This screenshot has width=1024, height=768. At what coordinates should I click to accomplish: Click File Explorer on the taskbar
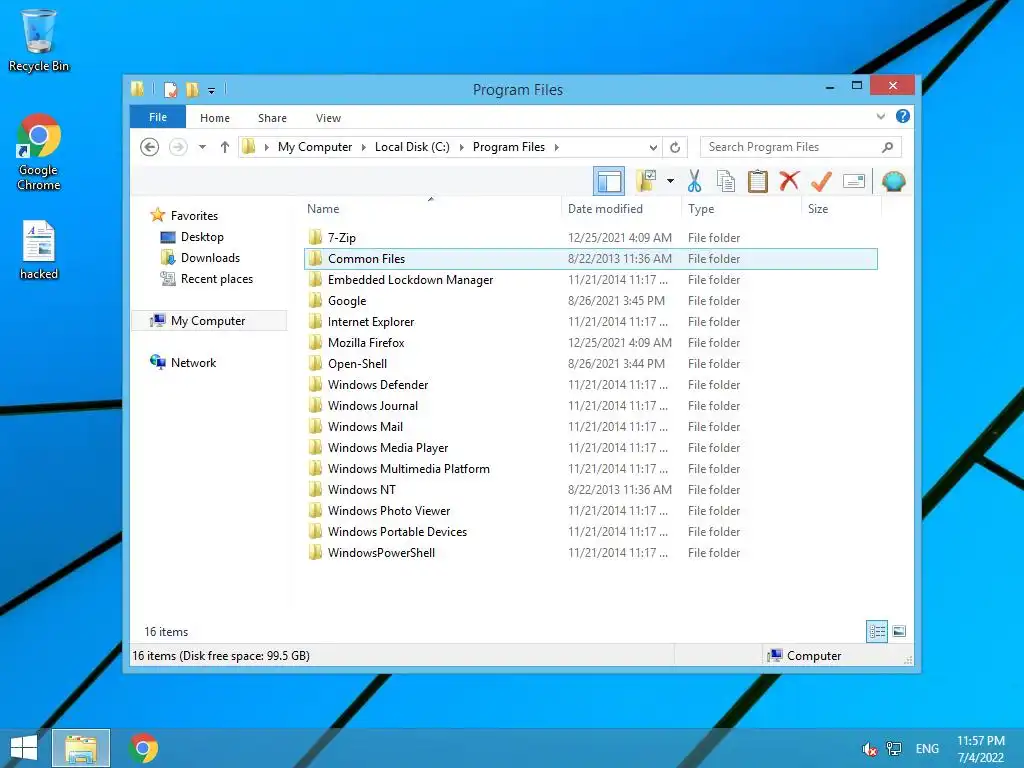81,748
